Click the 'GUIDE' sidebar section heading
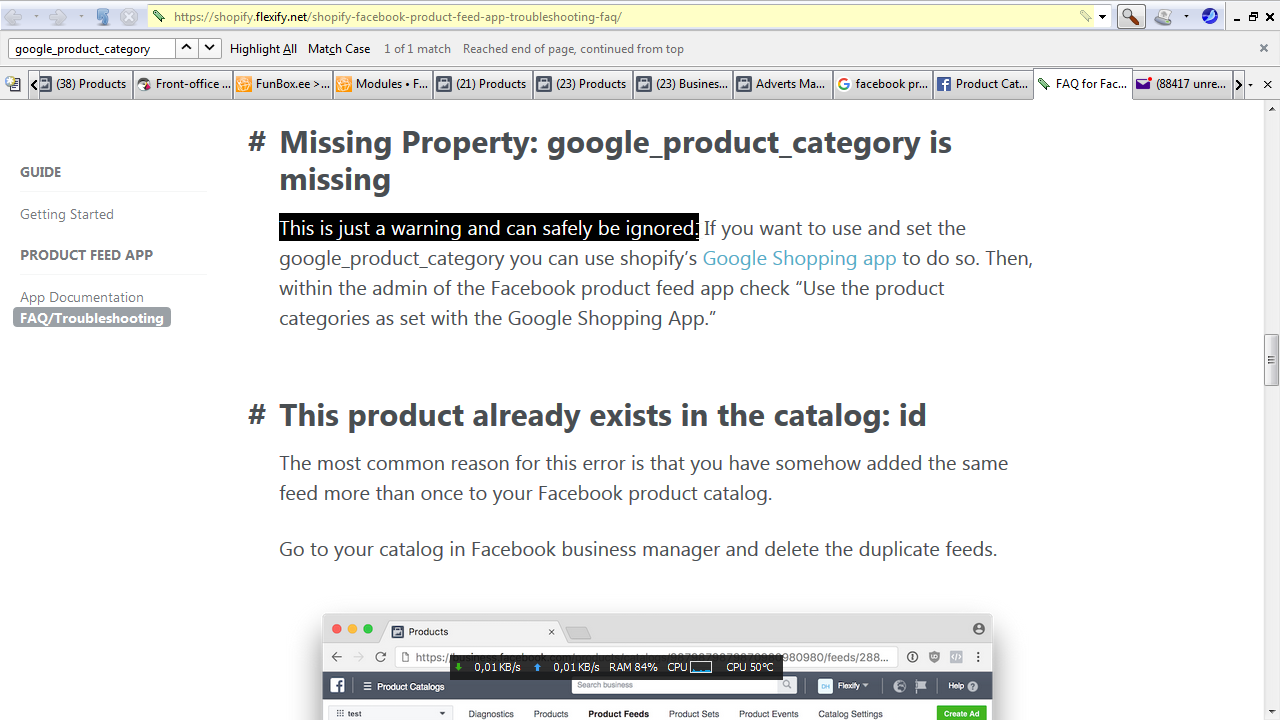This screenshot has height=720, width=1280. tap(41, 172)
